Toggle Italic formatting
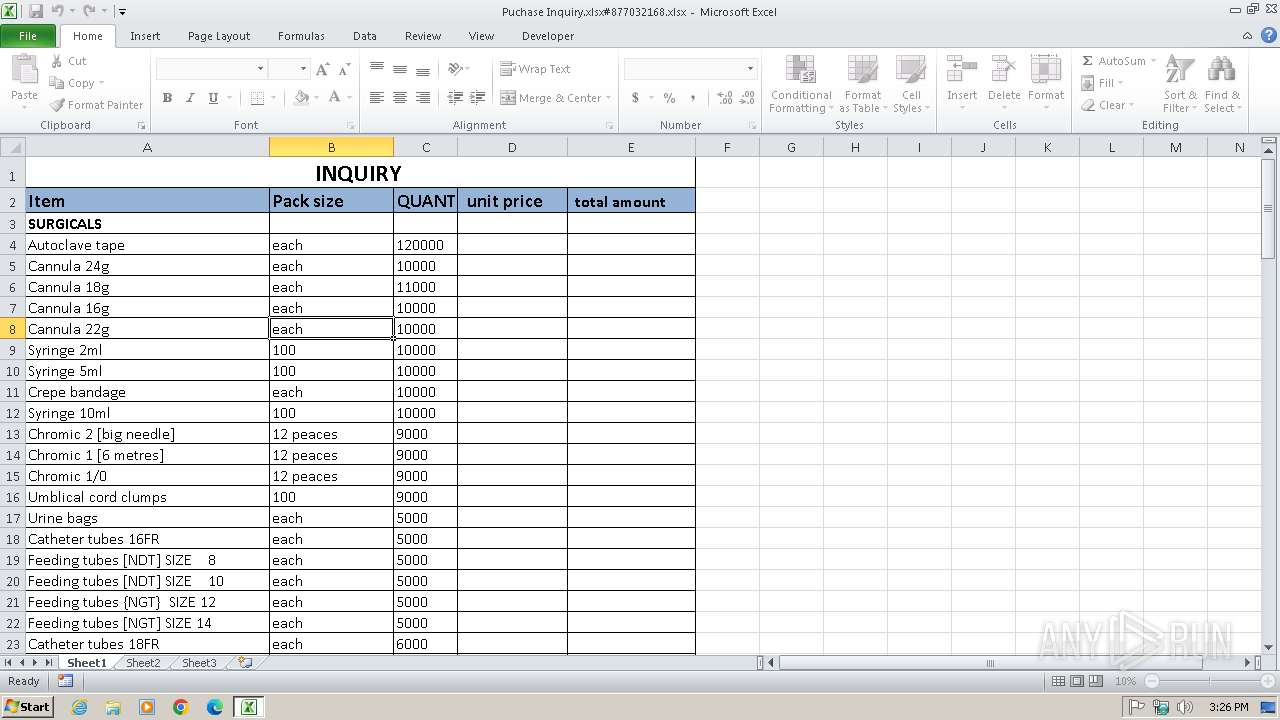 (190, 98)
